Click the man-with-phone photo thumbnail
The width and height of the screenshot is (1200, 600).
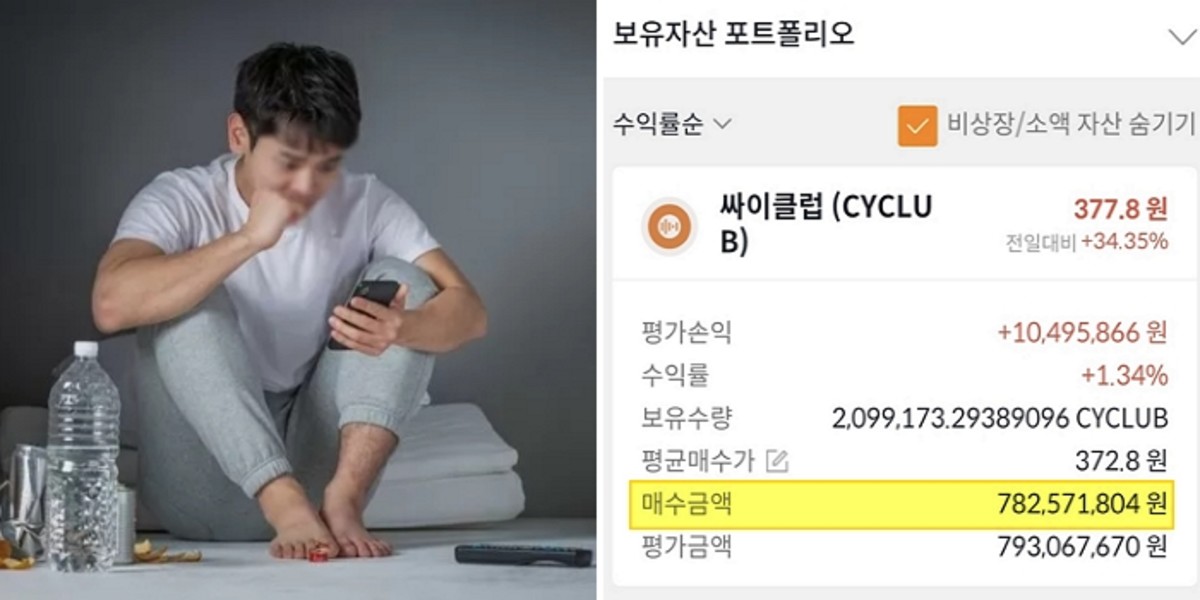click(298, 300)
